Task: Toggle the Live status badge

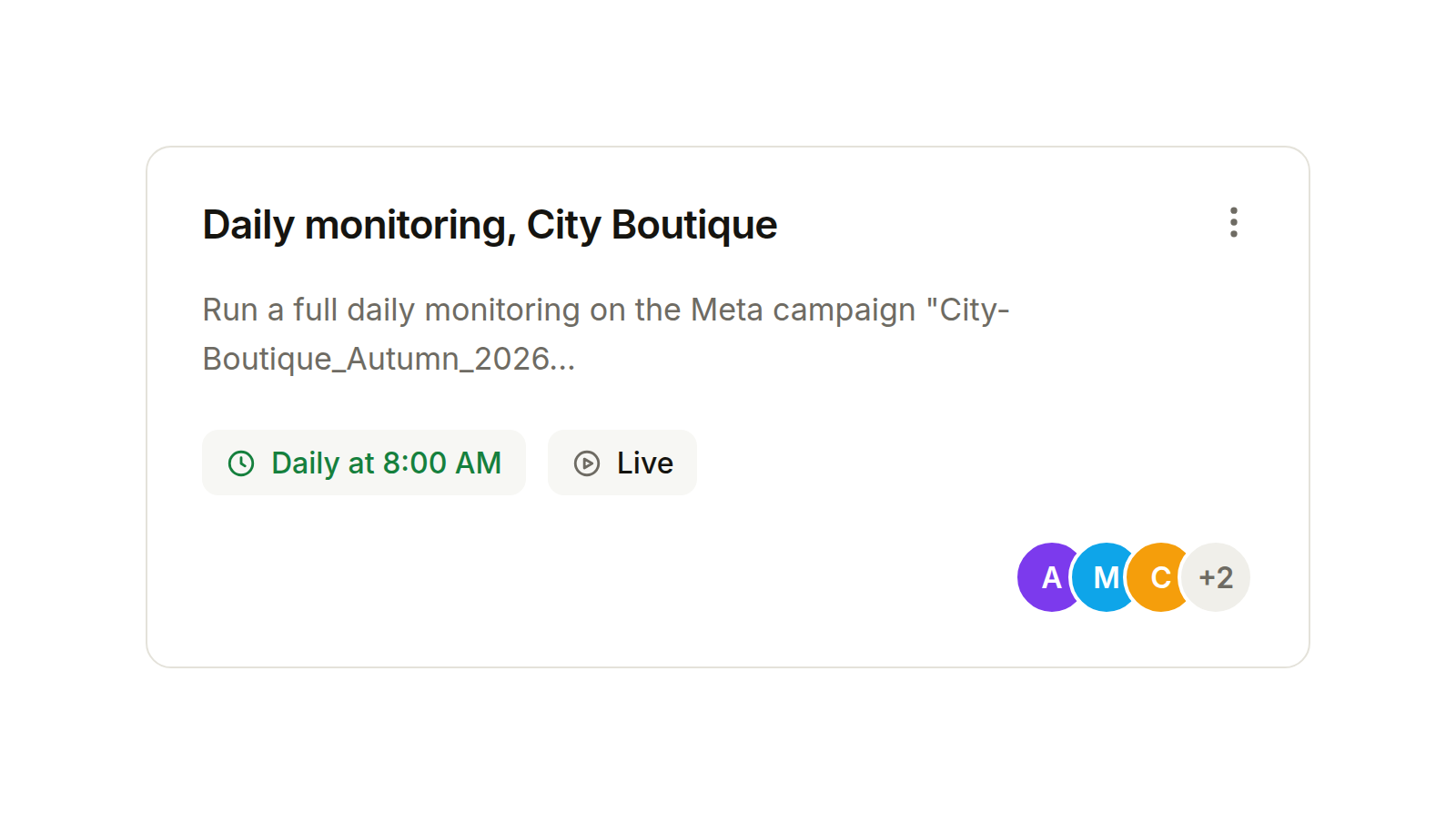Action: point(622,463)
